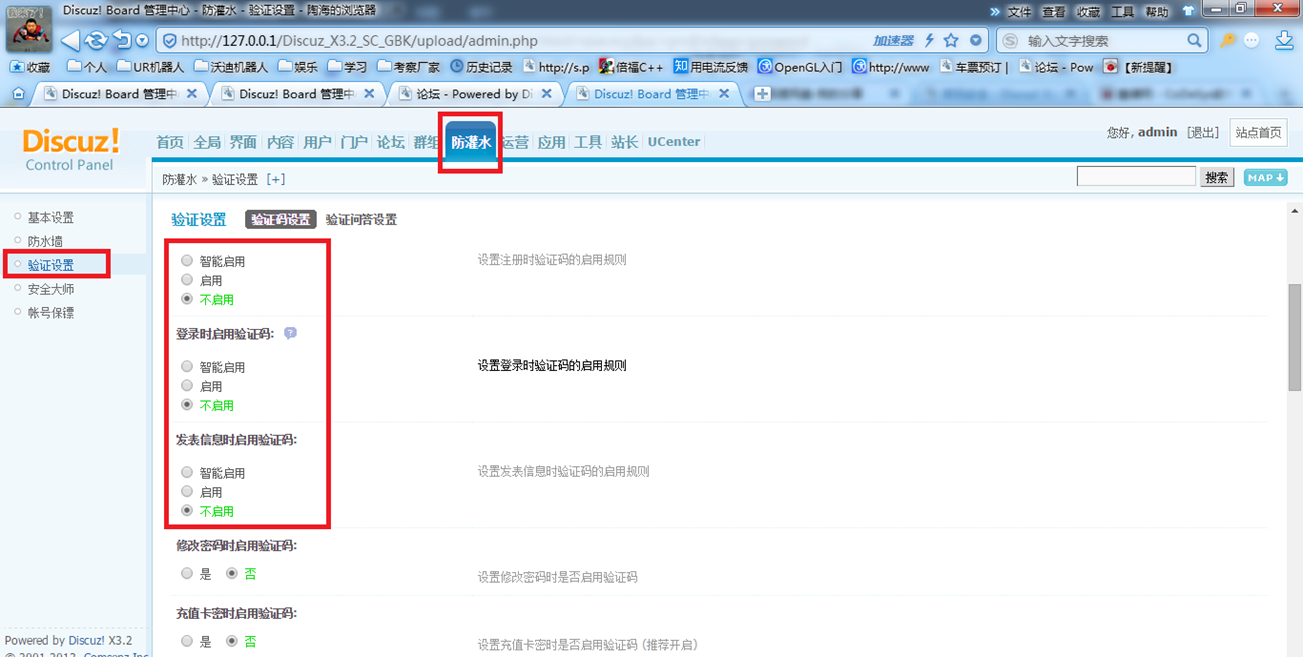Click the 站点首页 button
1303x657 pixels.
coord(1258,133)
